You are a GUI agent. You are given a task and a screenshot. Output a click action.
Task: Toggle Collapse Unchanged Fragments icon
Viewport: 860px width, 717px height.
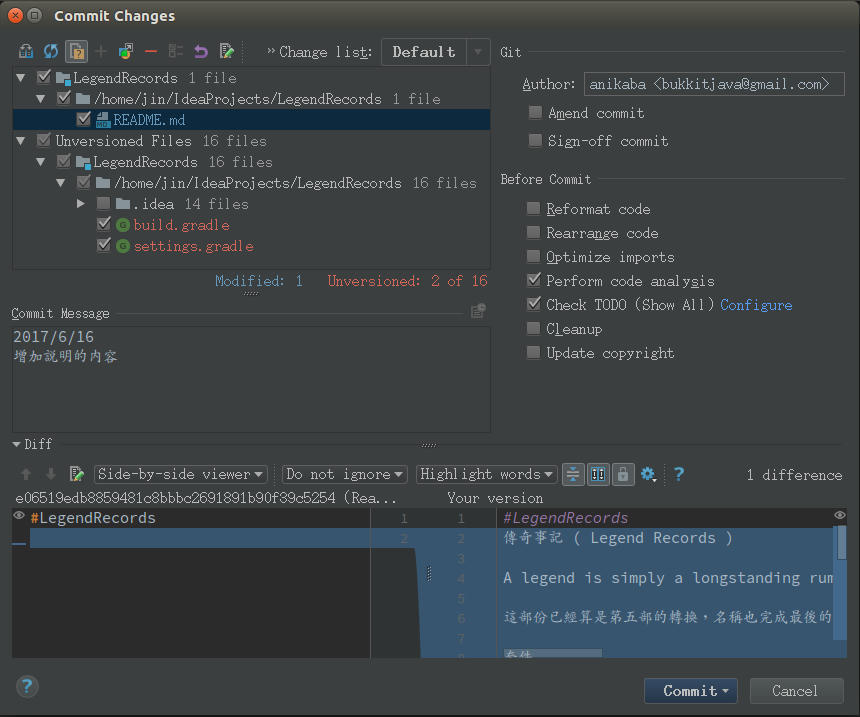(573, 474)
